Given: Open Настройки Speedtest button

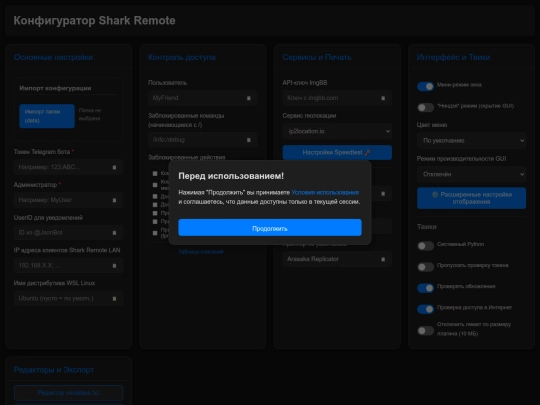Looking at the screenshot, I should pyautogui.click(x=337, y=153).
